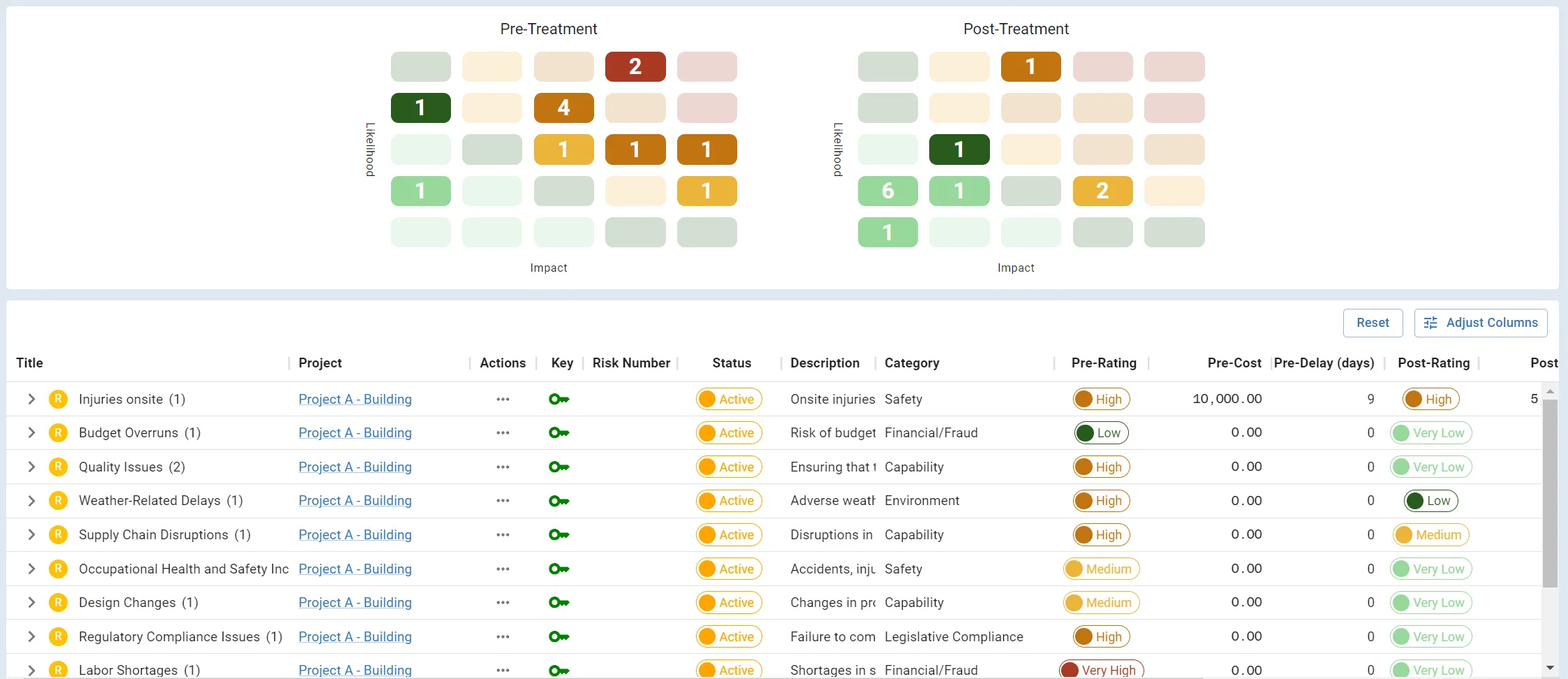Click the risk icon beside Injuries onsite
This screenshot has height=679, width=1568.
click(x=59, y=399)
